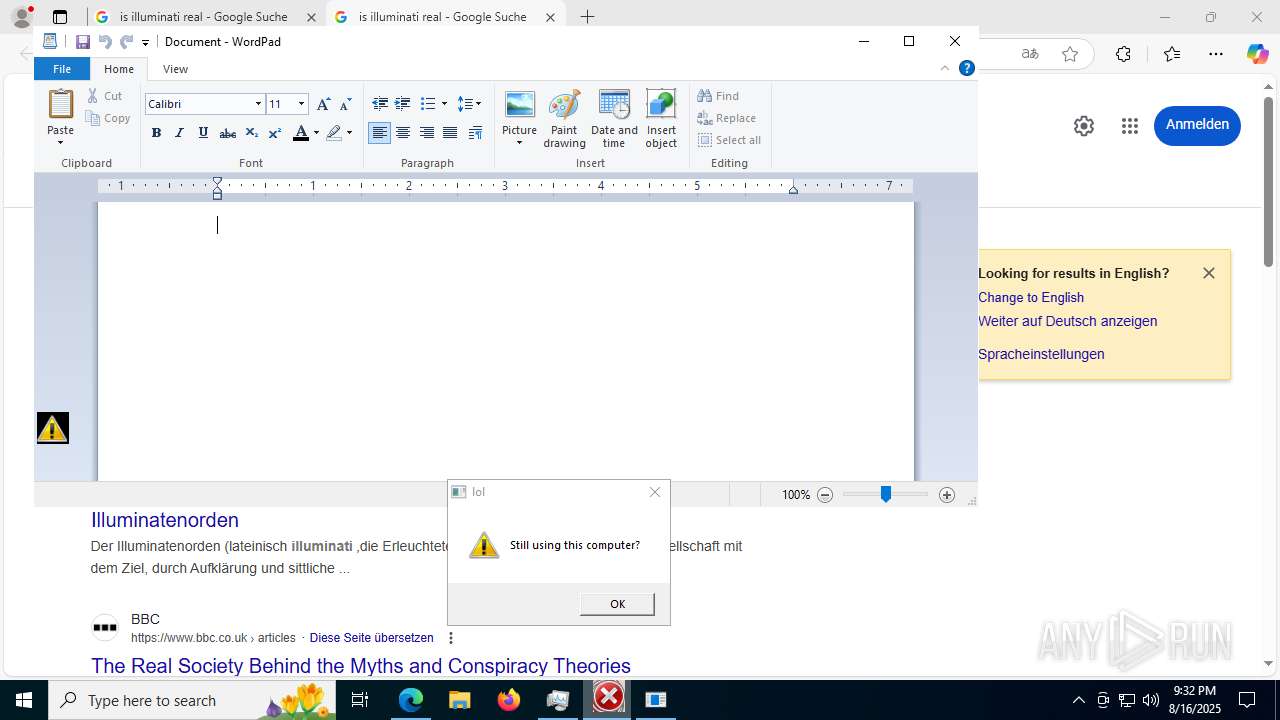The height and width of the screenshot is (720, 1280).
Task: Click the Insert object icon
Action: click(661, 118)
